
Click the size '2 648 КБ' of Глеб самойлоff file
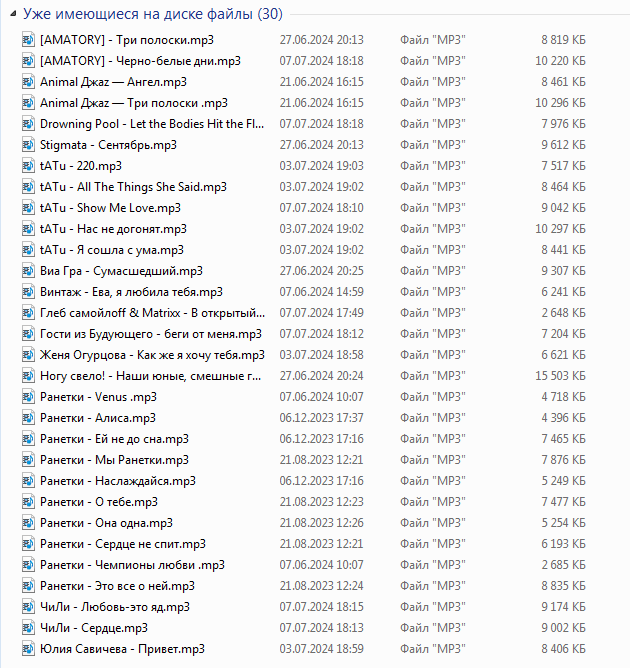564,313
